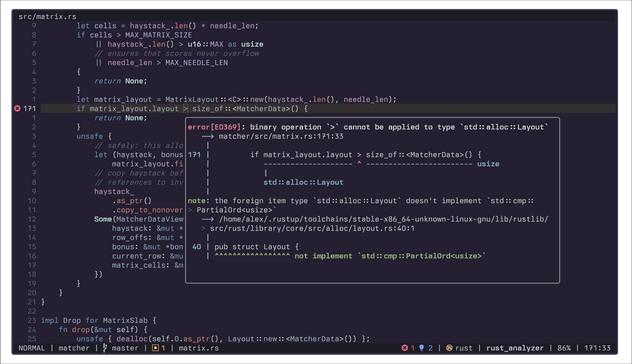Click the 'master' branch name
This screenshot has height=364, width=632.
click(125, 348)
